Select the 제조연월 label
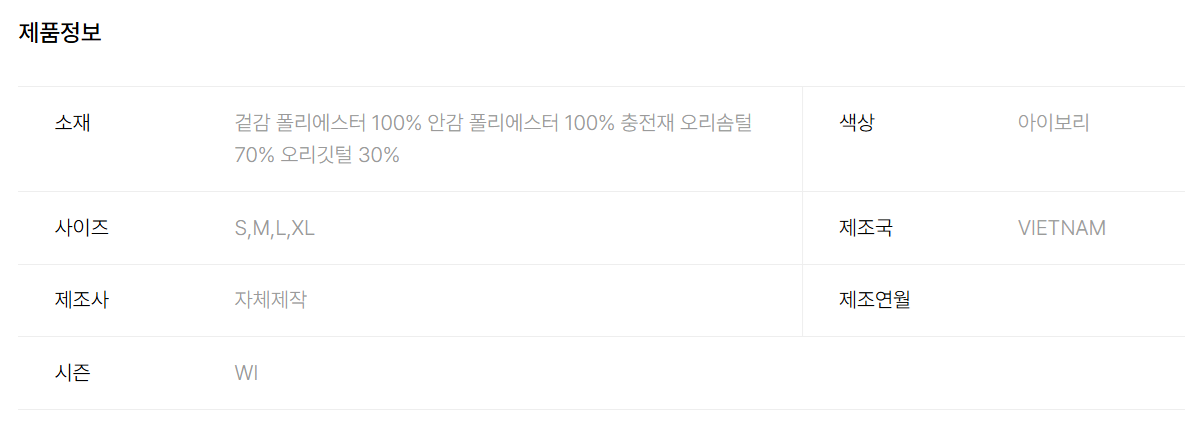Image resolution: width=1185 pixels, height=430 pixels. 875,299
